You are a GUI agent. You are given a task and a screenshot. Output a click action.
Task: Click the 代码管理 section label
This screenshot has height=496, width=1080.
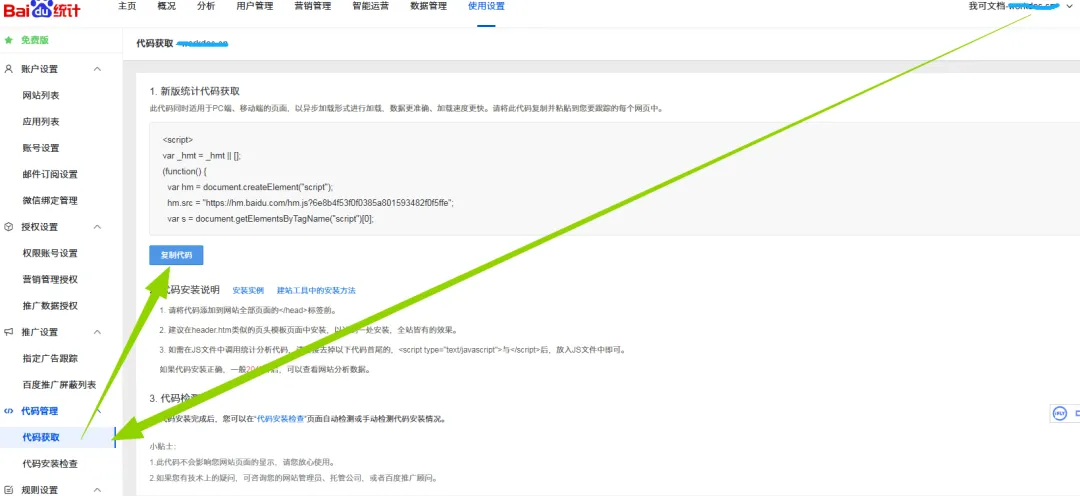[x=39, y=411]
